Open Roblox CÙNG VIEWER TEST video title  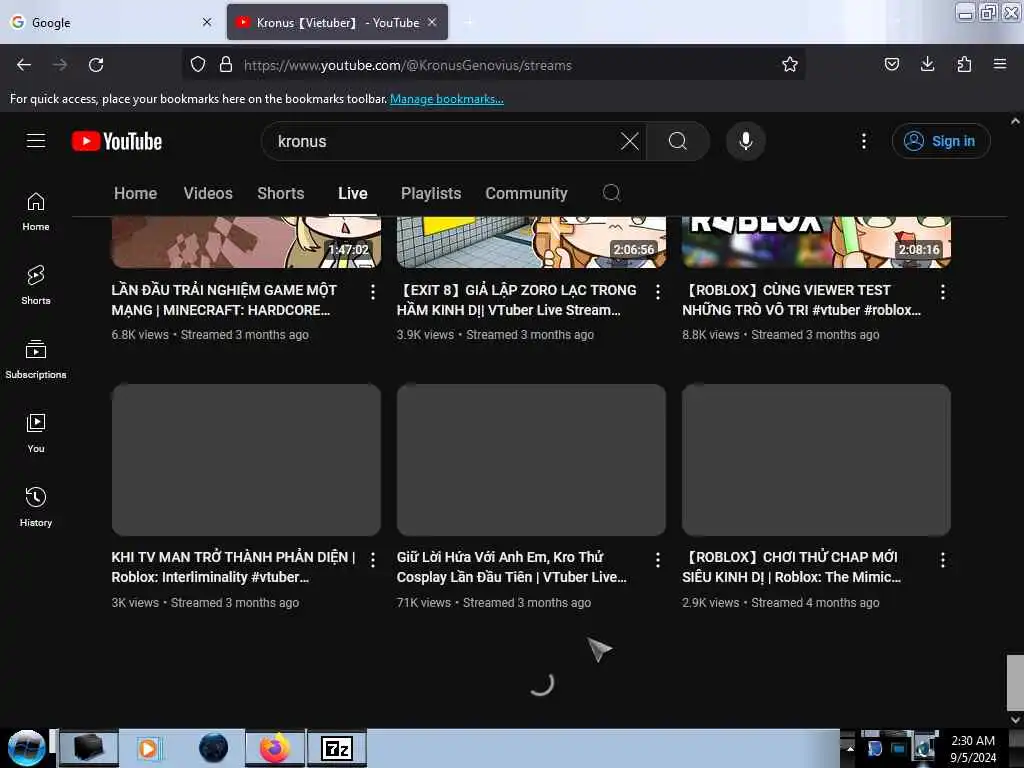(801, 300)
